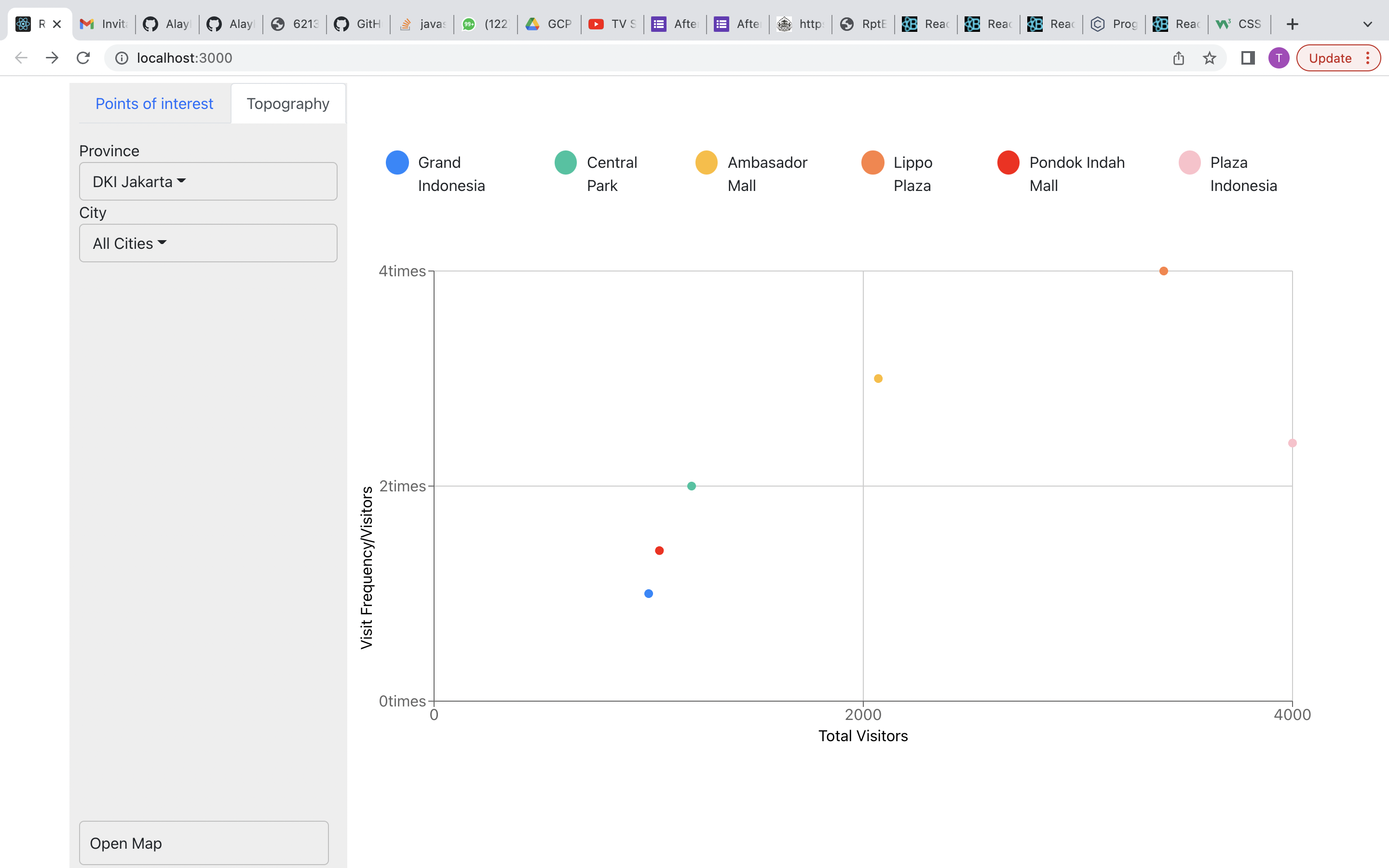
Task: Click the bookmark star icon
Action: (x=1210, y=58)
